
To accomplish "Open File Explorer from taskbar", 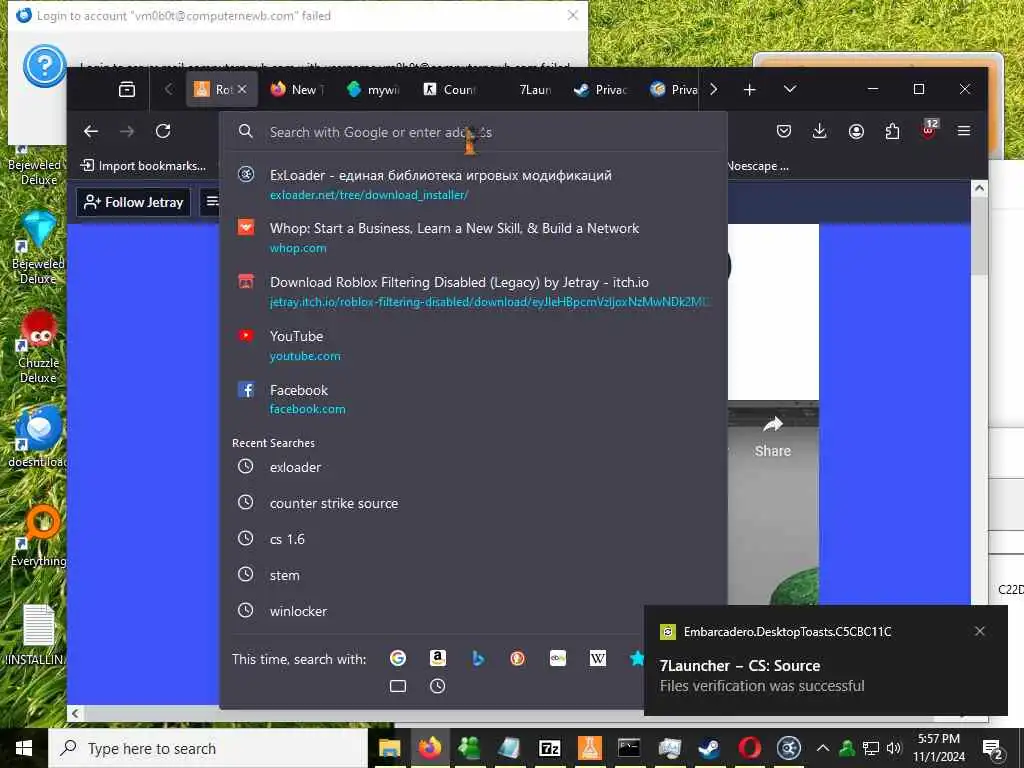I will coord(389,748).
